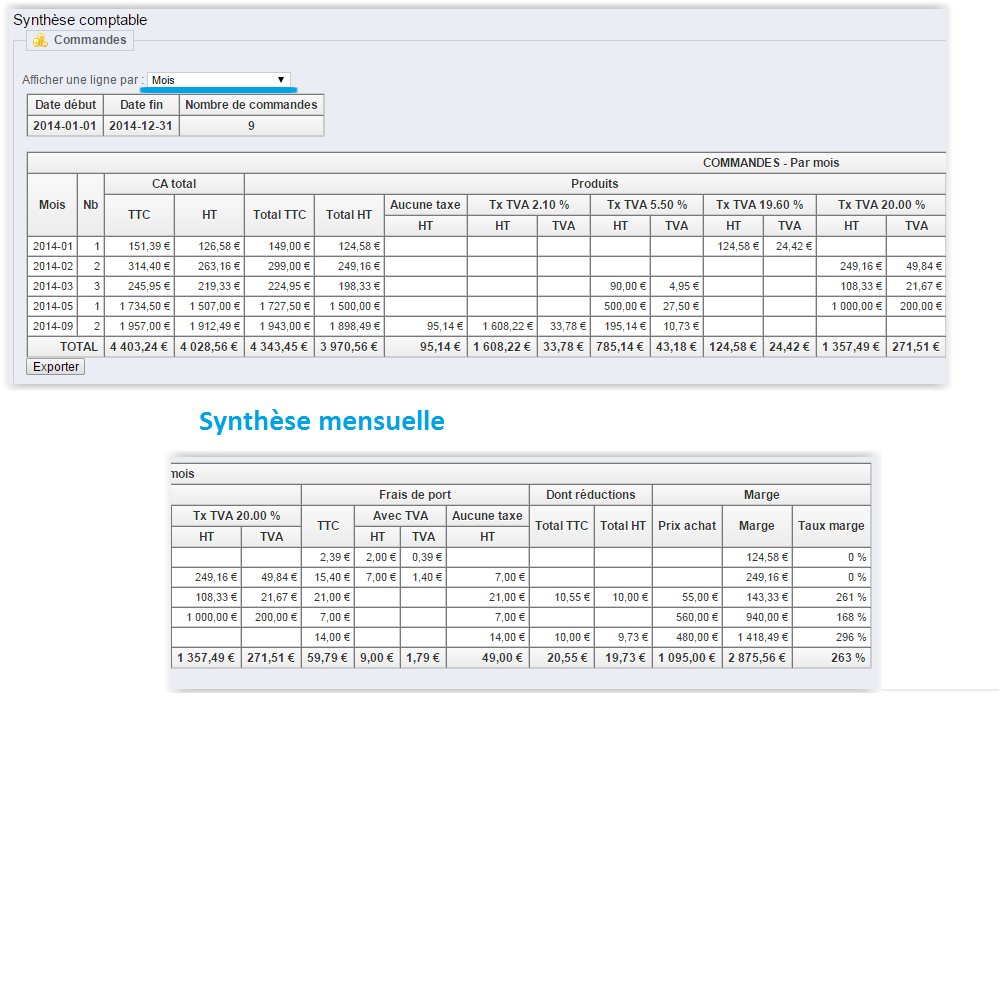Click the Nb column header
The width and height of the screenshot is (1000, 1000).
pos(91,205)
